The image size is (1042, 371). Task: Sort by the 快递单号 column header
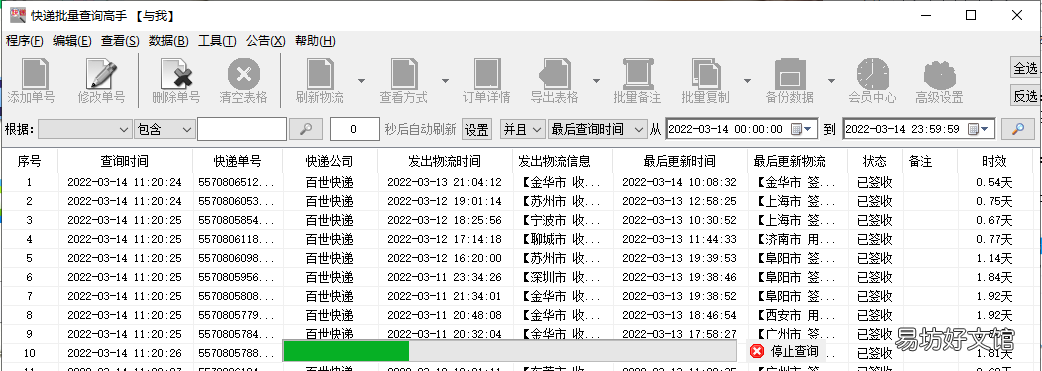click(x=237, y=161)
